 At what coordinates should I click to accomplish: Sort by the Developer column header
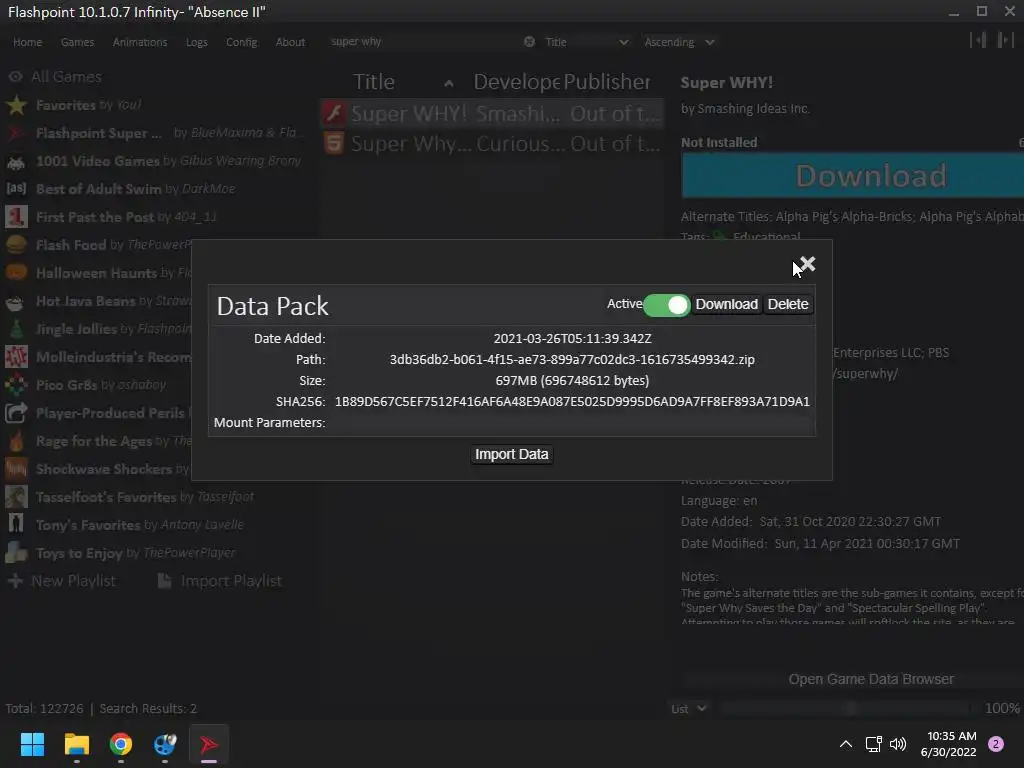click(x=517, y=82)
